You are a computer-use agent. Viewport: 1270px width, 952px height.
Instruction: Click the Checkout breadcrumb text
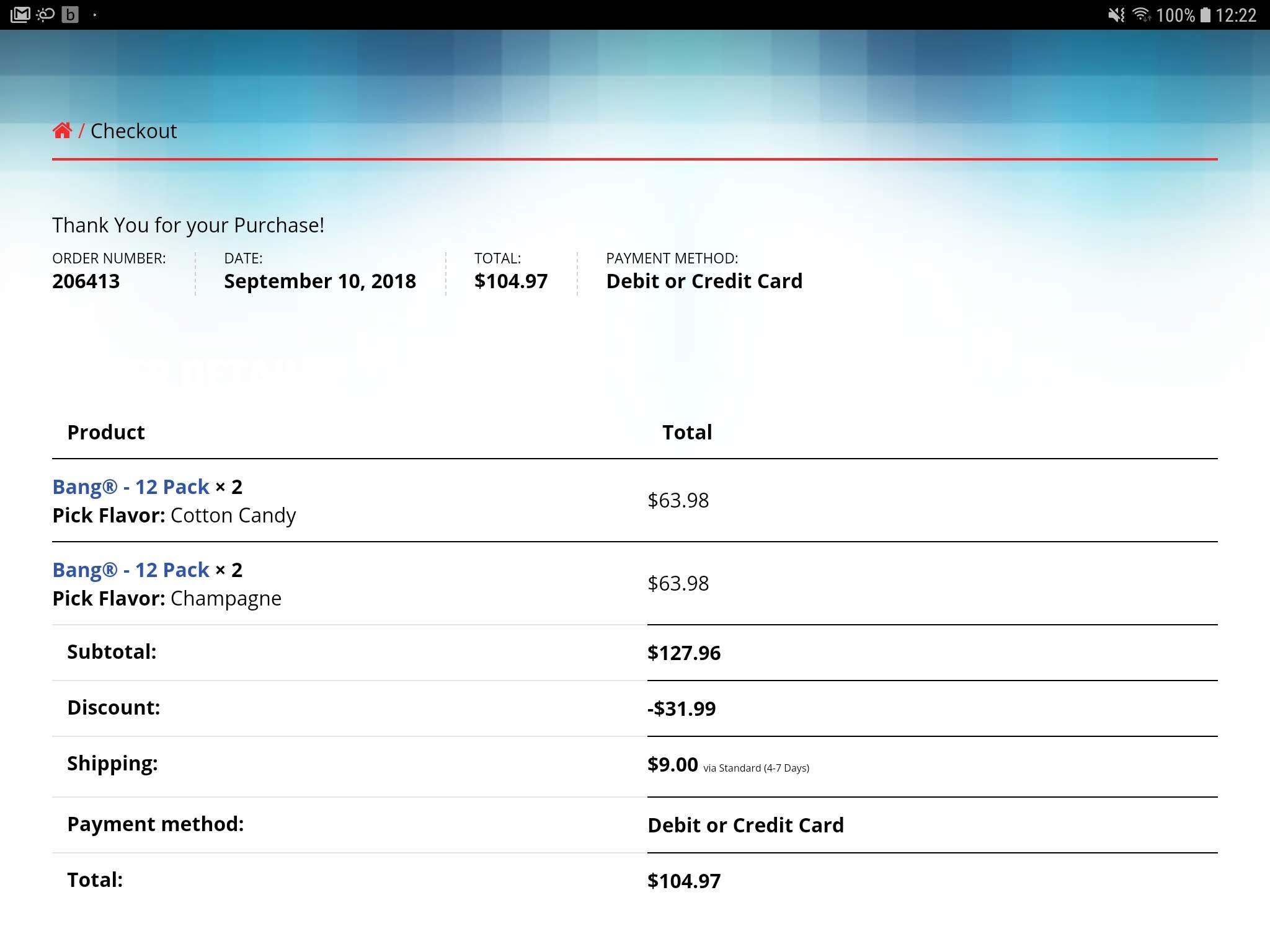(x=133, y=131)
